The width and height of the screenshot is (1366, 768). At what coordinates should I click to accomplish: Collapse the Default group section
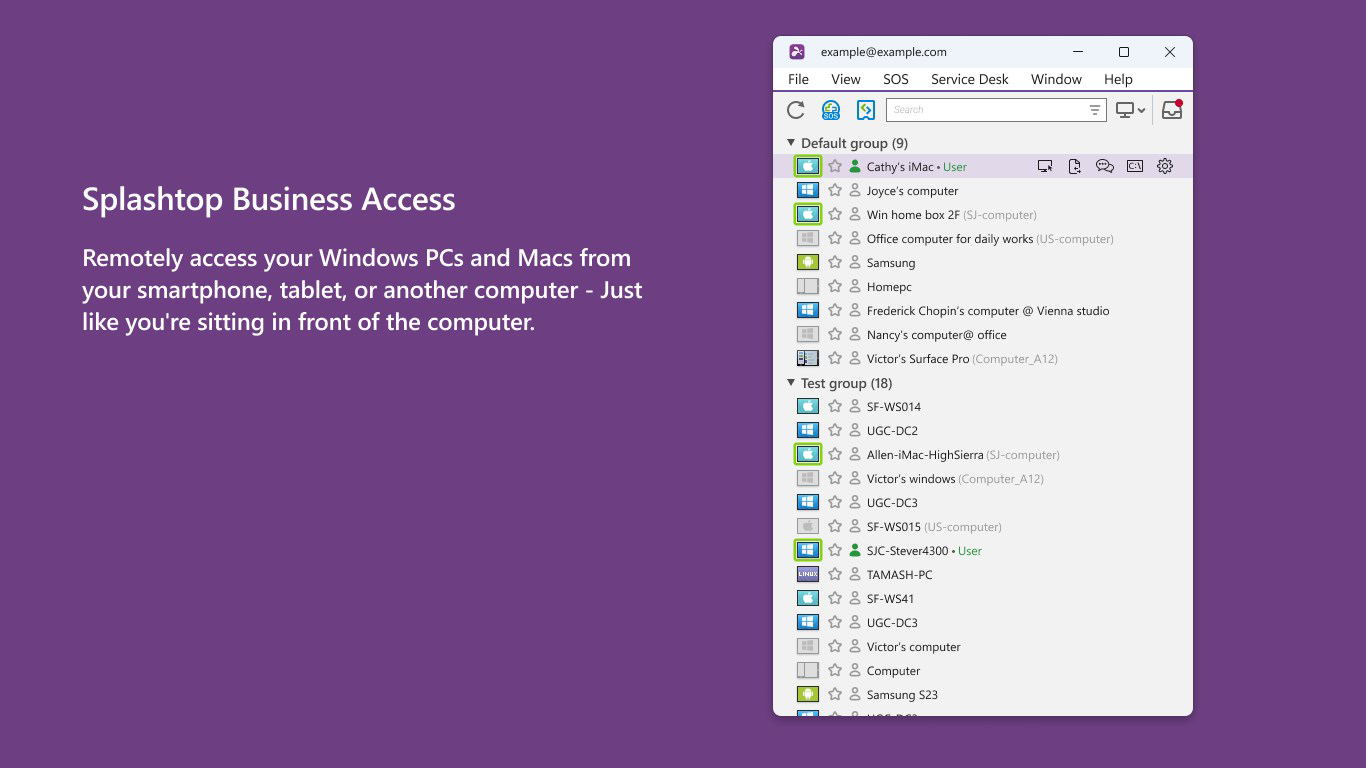[x=789, y=143]
